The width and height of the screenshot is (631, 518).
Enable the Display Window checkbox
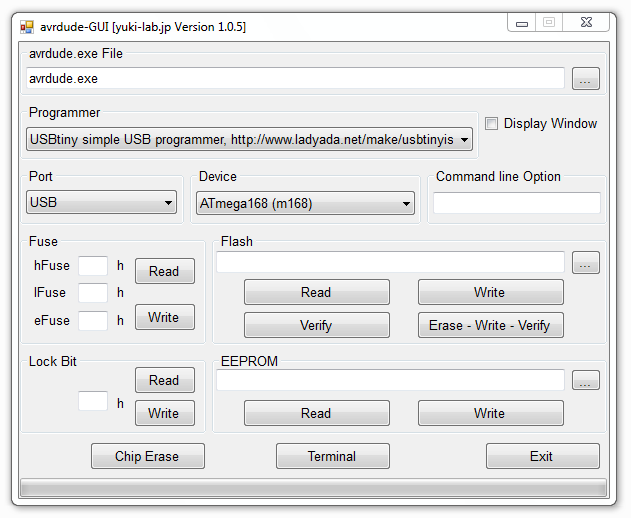(491, 123)
